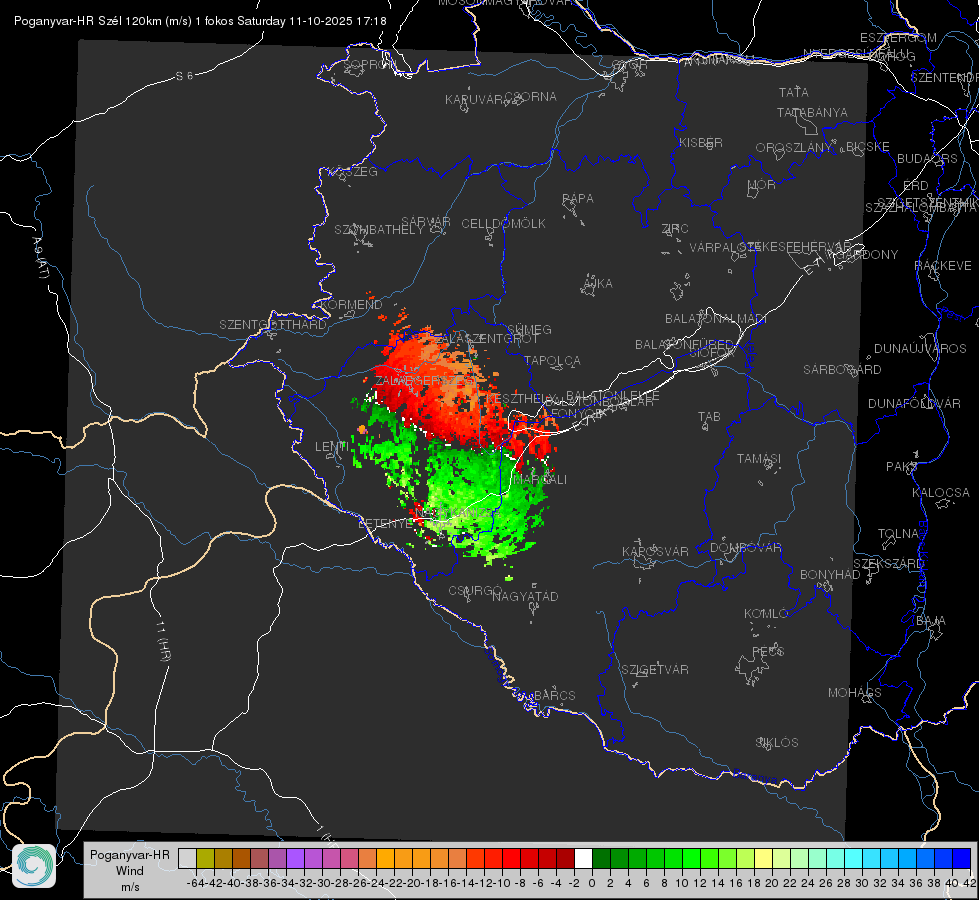Click the ZIRC city label
Screen dimensions: 979x900
tap(675, 229)
